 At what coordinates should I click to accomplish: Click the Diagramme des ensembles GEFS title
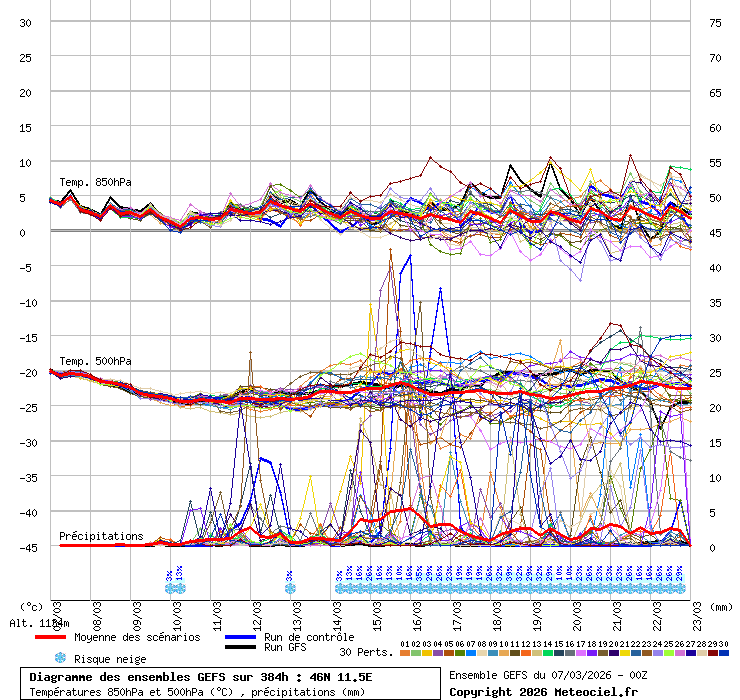[200, 677]
